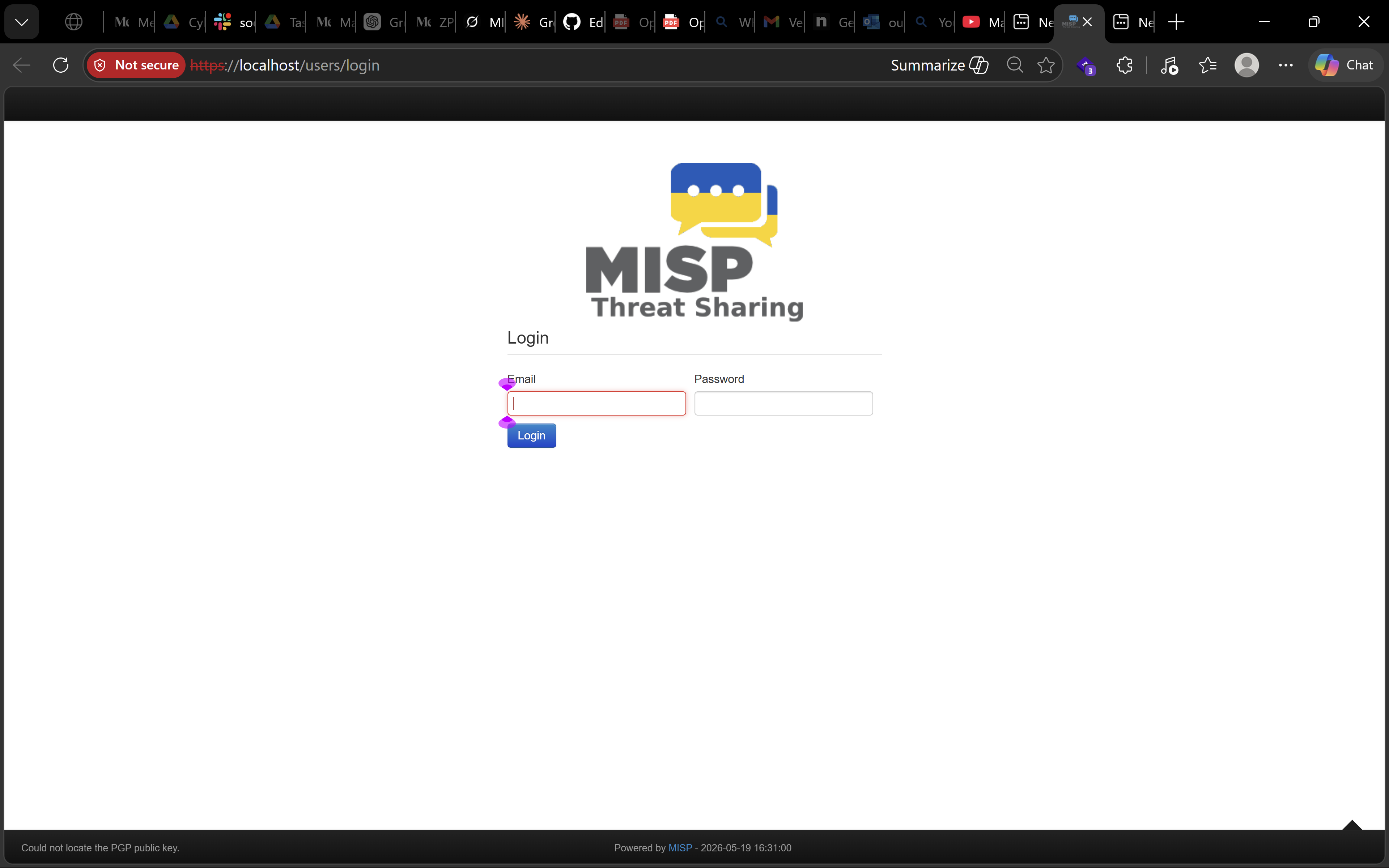Switch to the YouTube 'Ma' tab
1389x868 pixels.
[x=982, y=22]
